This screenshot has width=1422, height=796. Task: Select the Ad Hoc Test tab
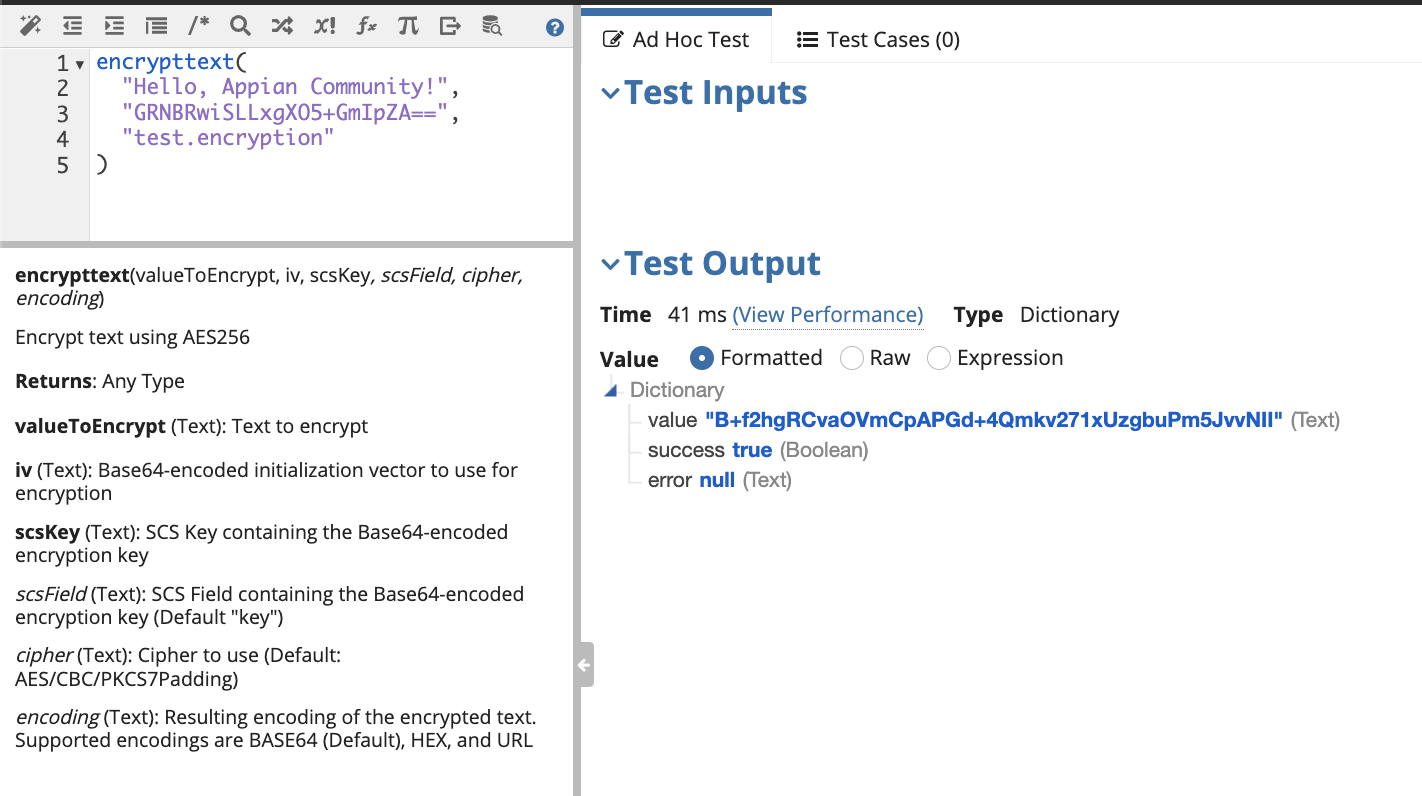(x=677, y=40)
